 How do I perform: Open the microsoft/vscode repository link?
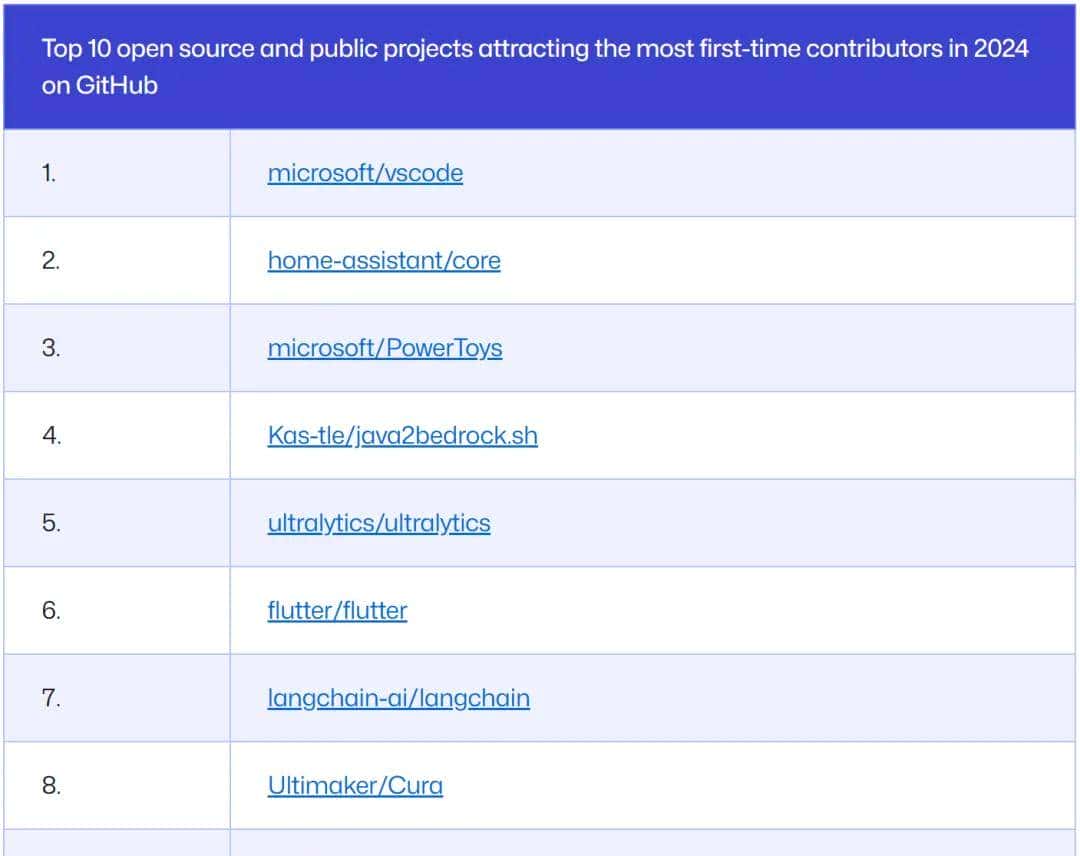pos(365,173)
